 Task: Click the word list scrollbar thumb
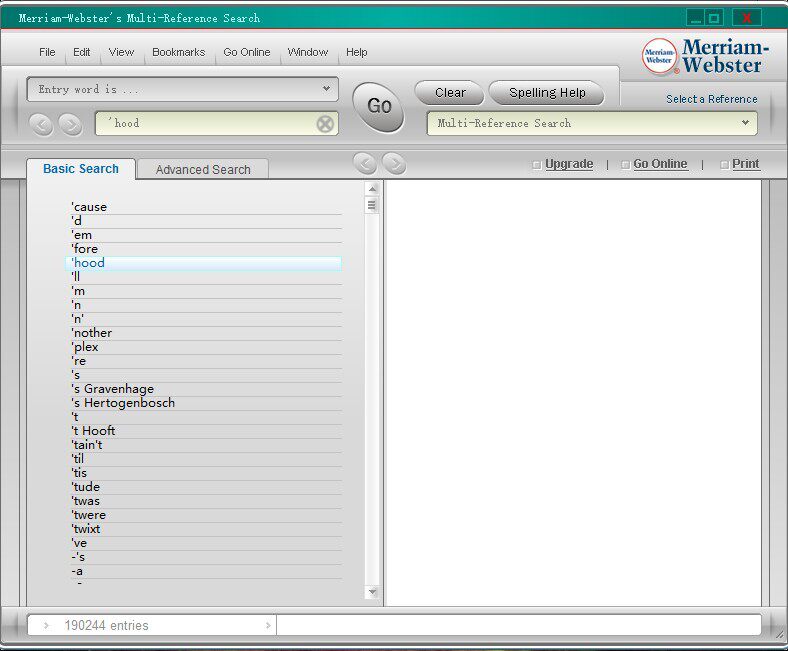click(372, 205)
